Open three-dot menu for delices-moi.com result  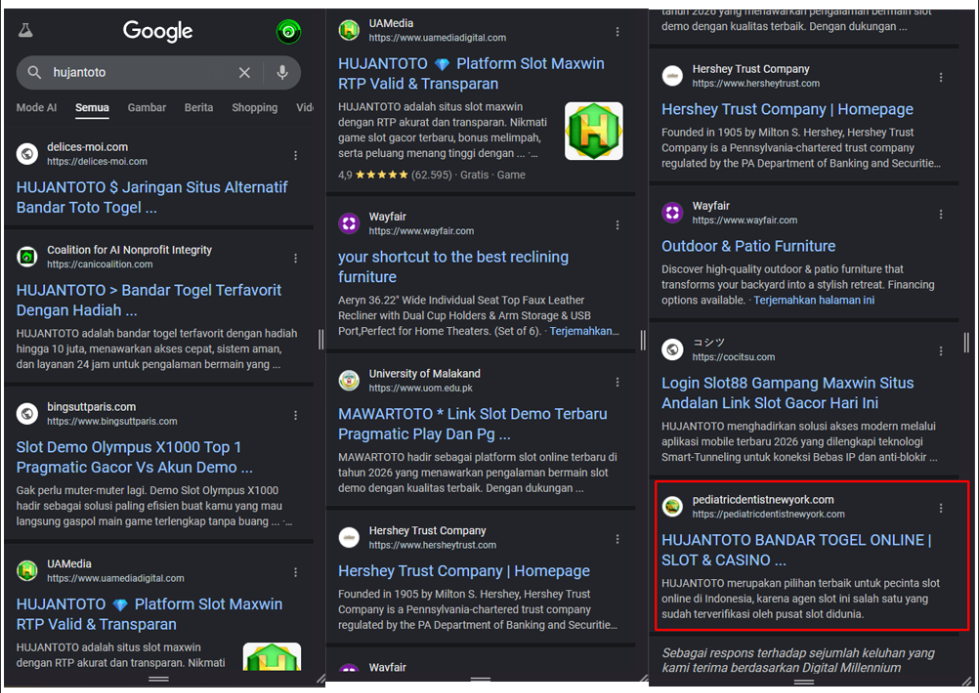(295, 155)
